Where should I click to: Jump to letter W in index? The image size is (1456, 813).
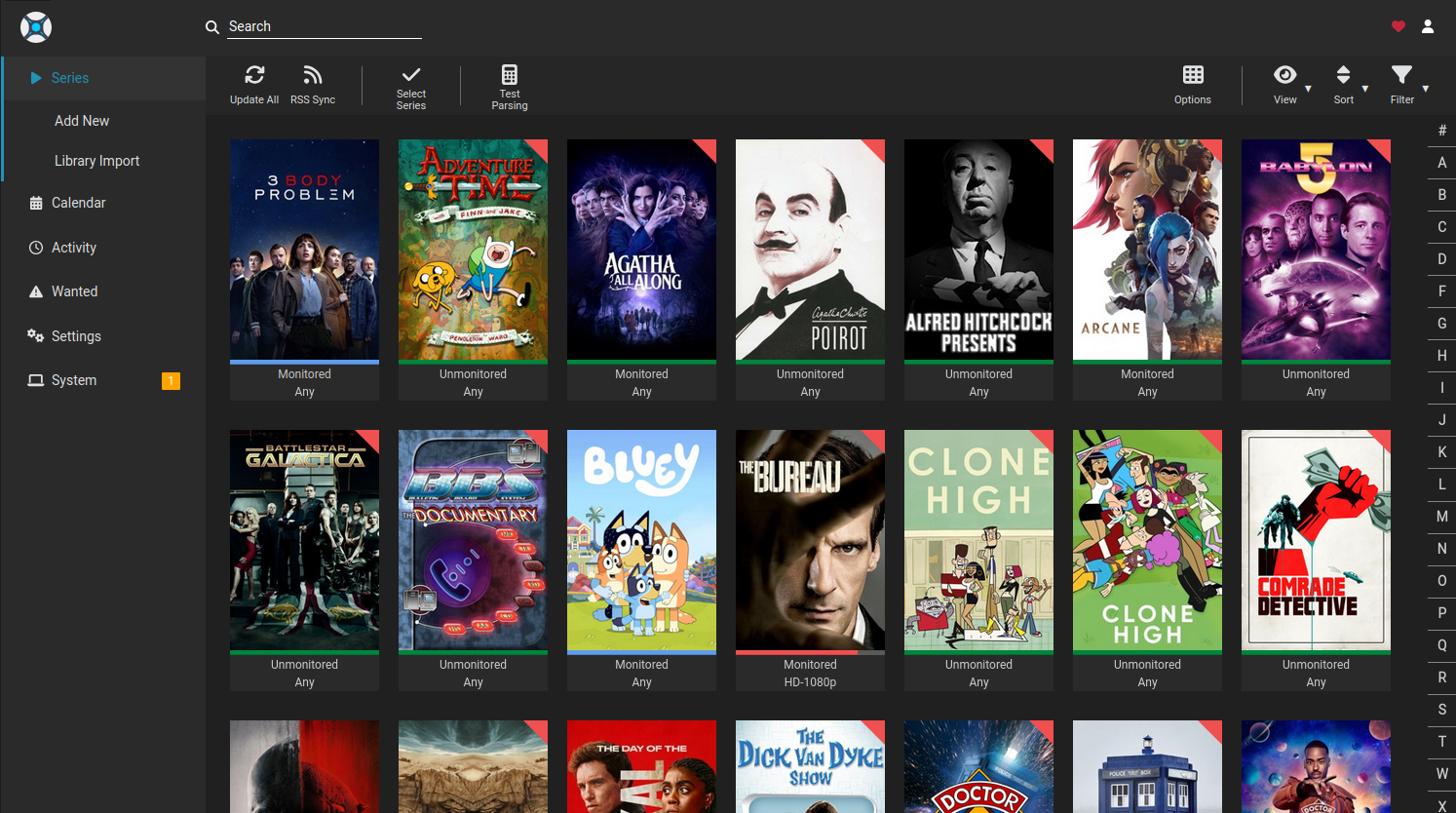click(x=1442, y=774)
